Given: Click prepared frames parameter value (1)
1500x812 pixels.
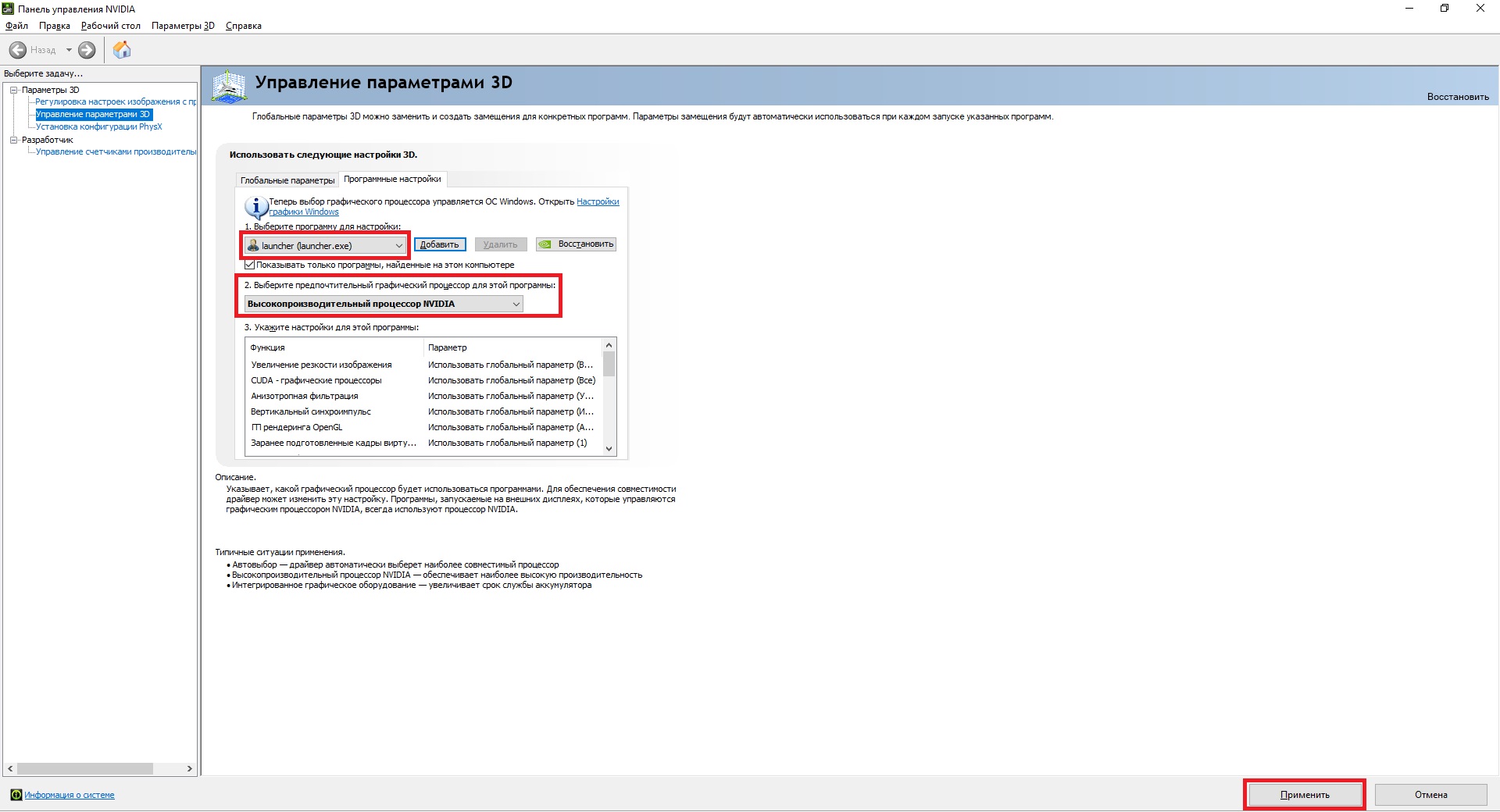Looking at the screenshot, I should pos(508,443).
